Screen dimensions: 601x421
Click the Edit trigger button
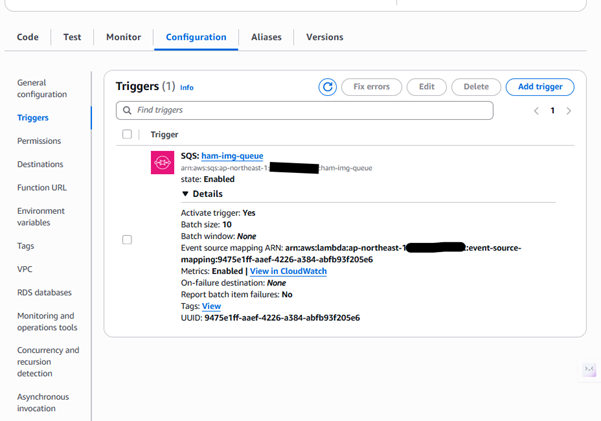(x=427, y=87)
